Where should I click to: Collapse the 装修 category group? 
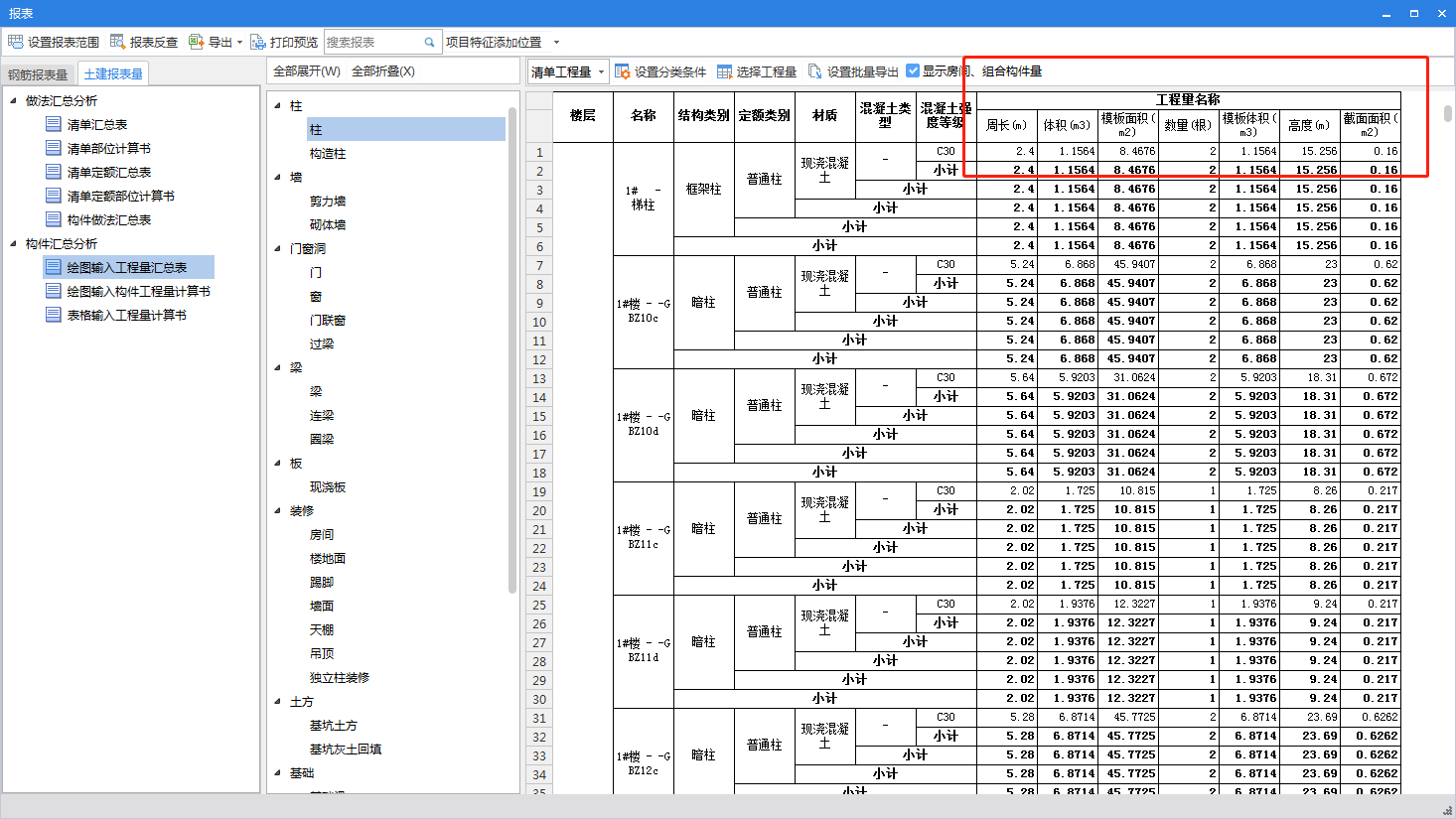coord(278,510)
